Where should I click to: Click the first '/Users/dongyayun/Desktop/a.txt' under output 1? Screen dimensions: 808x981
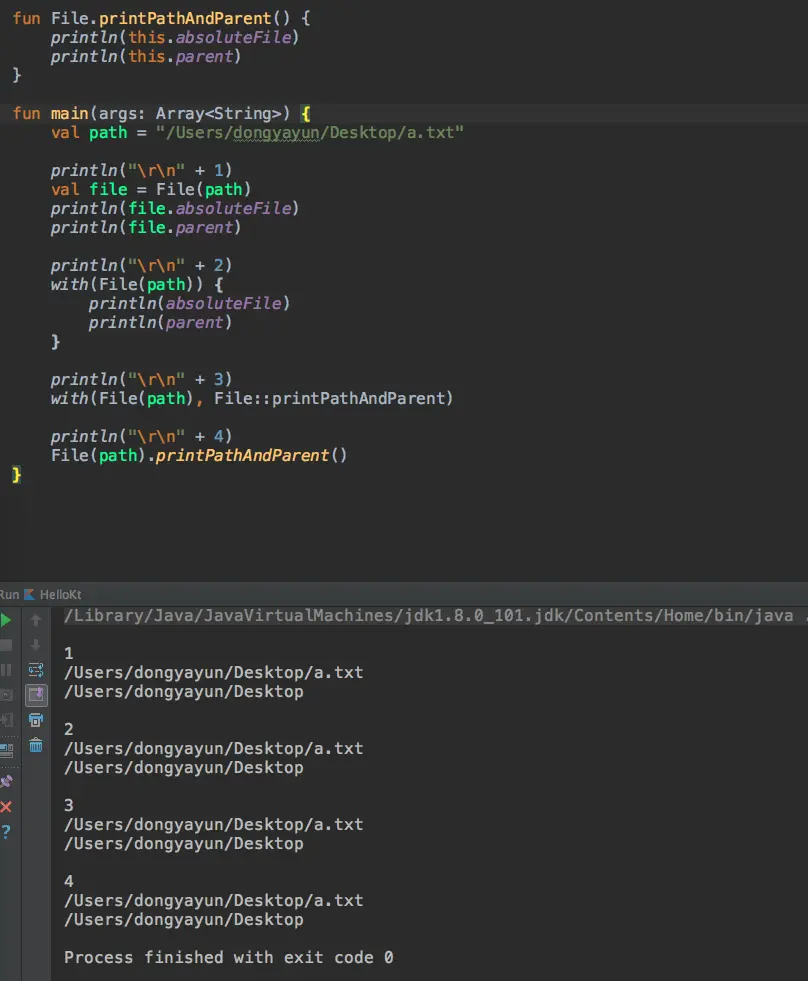(213, 673)
